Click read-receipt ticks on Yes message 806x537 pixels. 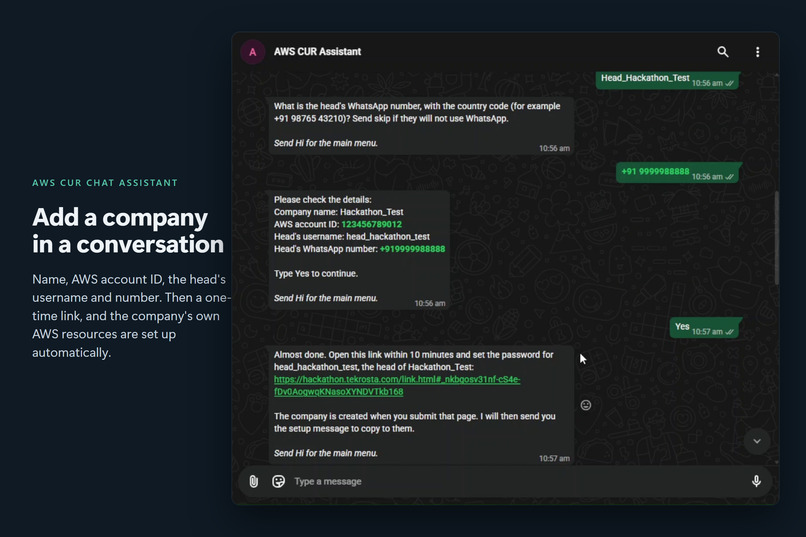[729, 332]
